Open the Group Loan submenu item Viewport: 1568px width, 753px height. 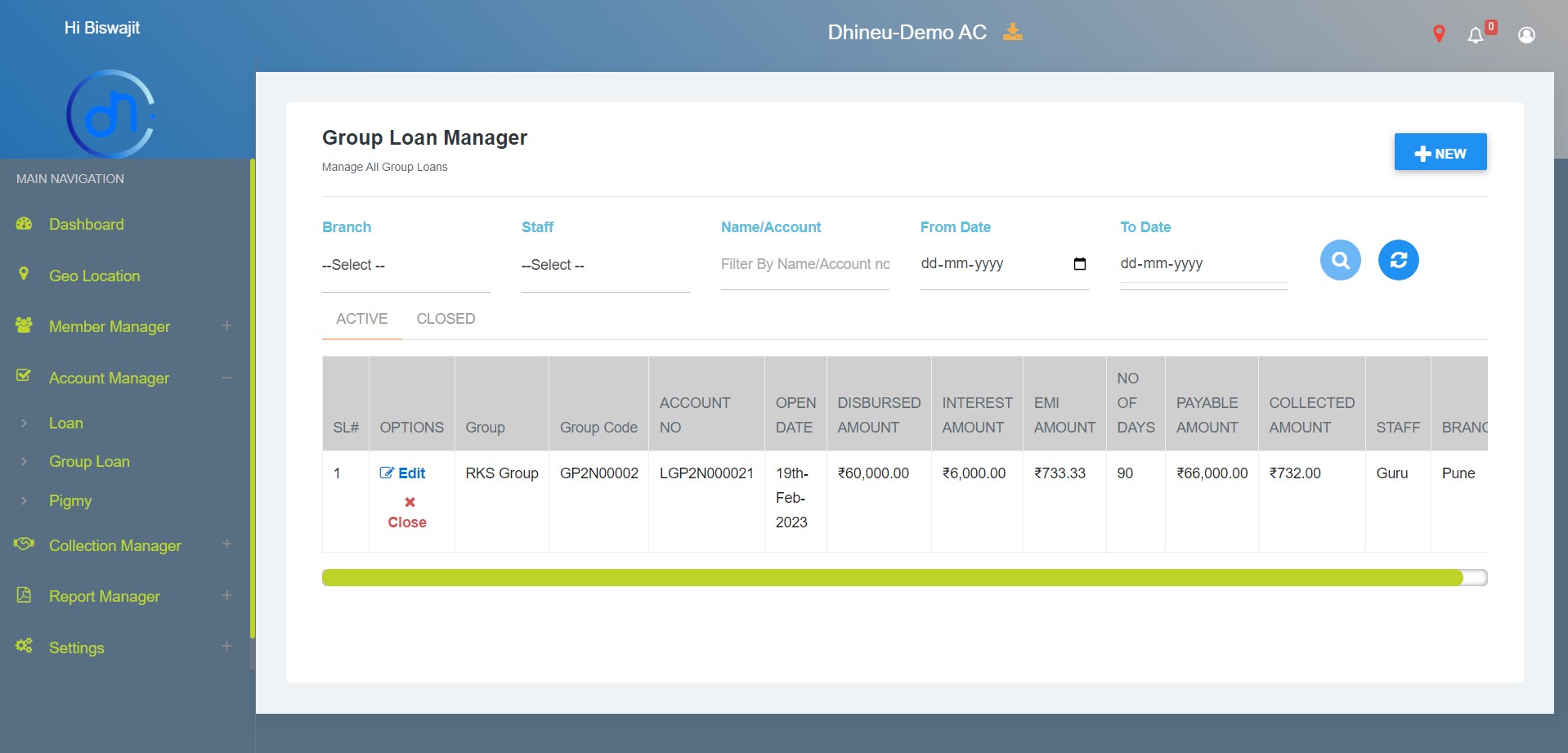89,461
